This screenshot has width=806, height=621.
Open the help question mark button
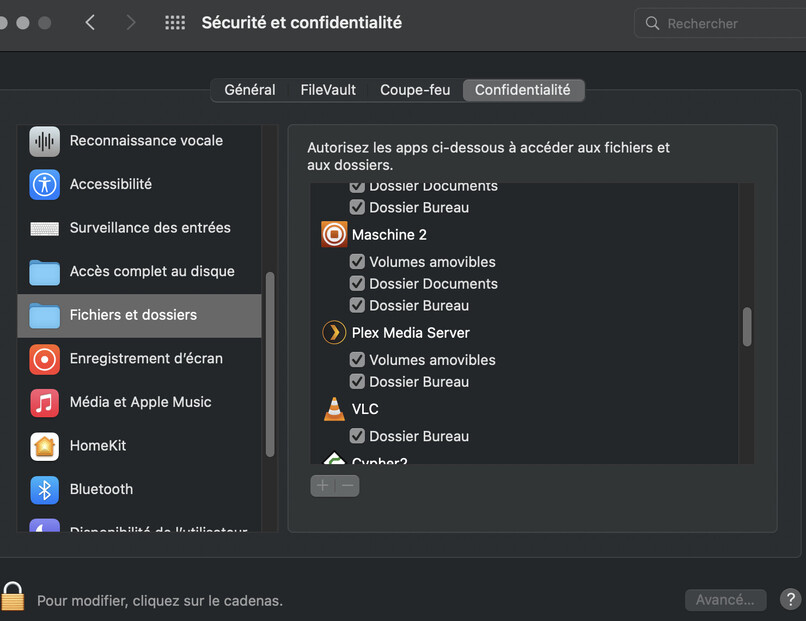click(x=789, y=600)
